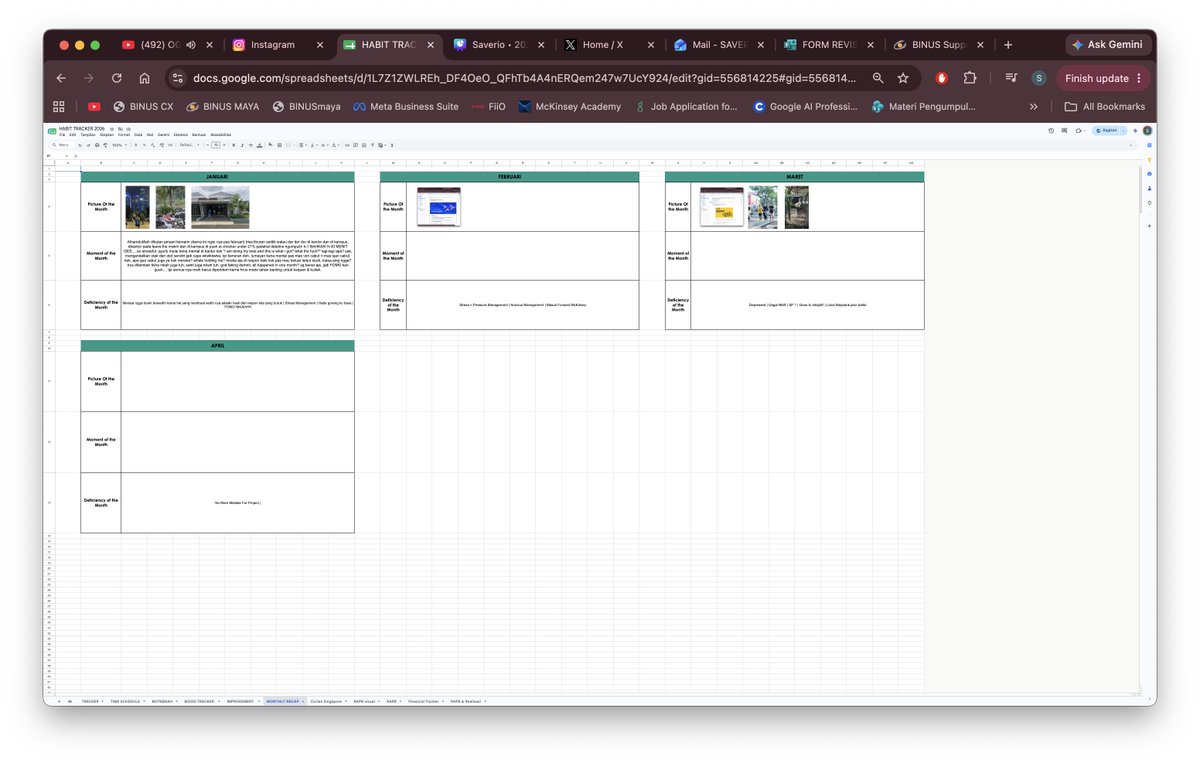Open the font family dropdown
1200x763 pixels.
(189, 145)
